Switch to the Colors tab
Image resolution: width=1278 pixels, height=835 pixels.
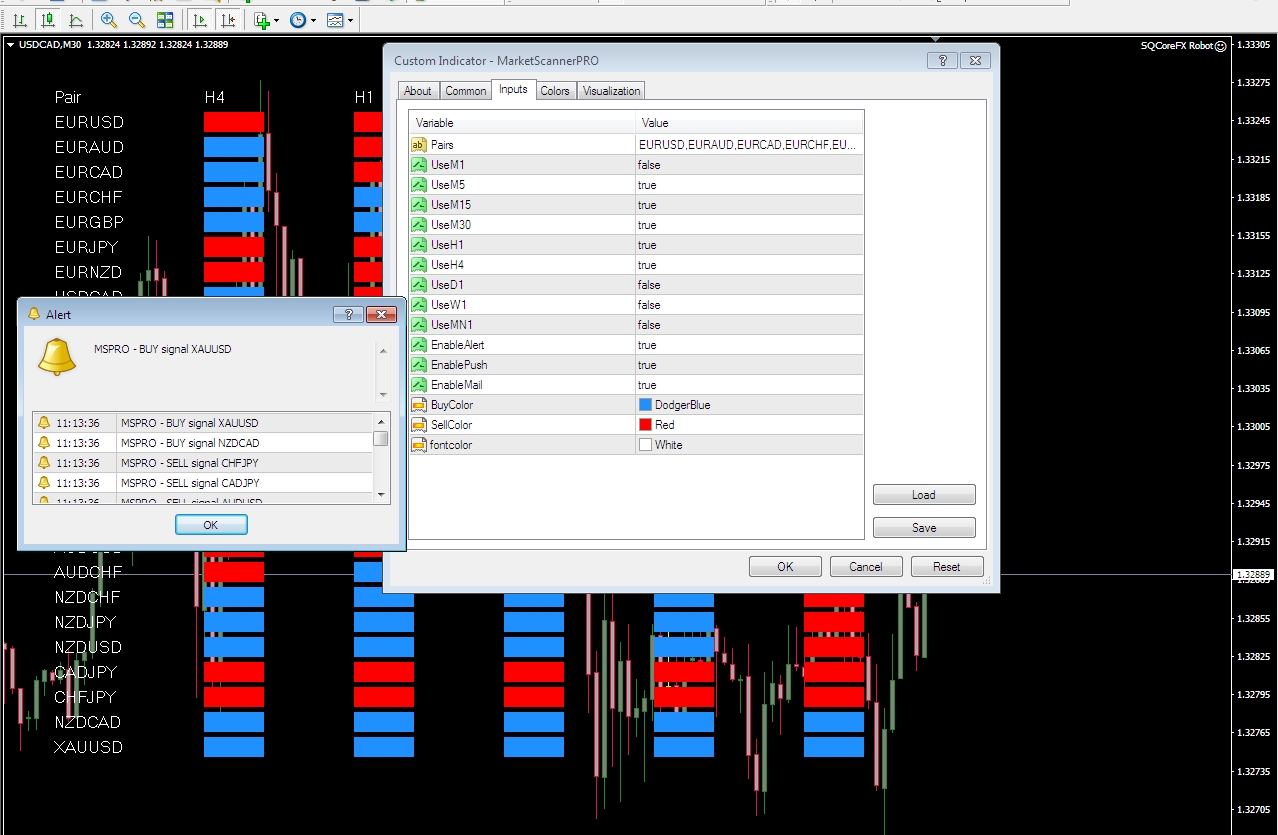(555, 91)
